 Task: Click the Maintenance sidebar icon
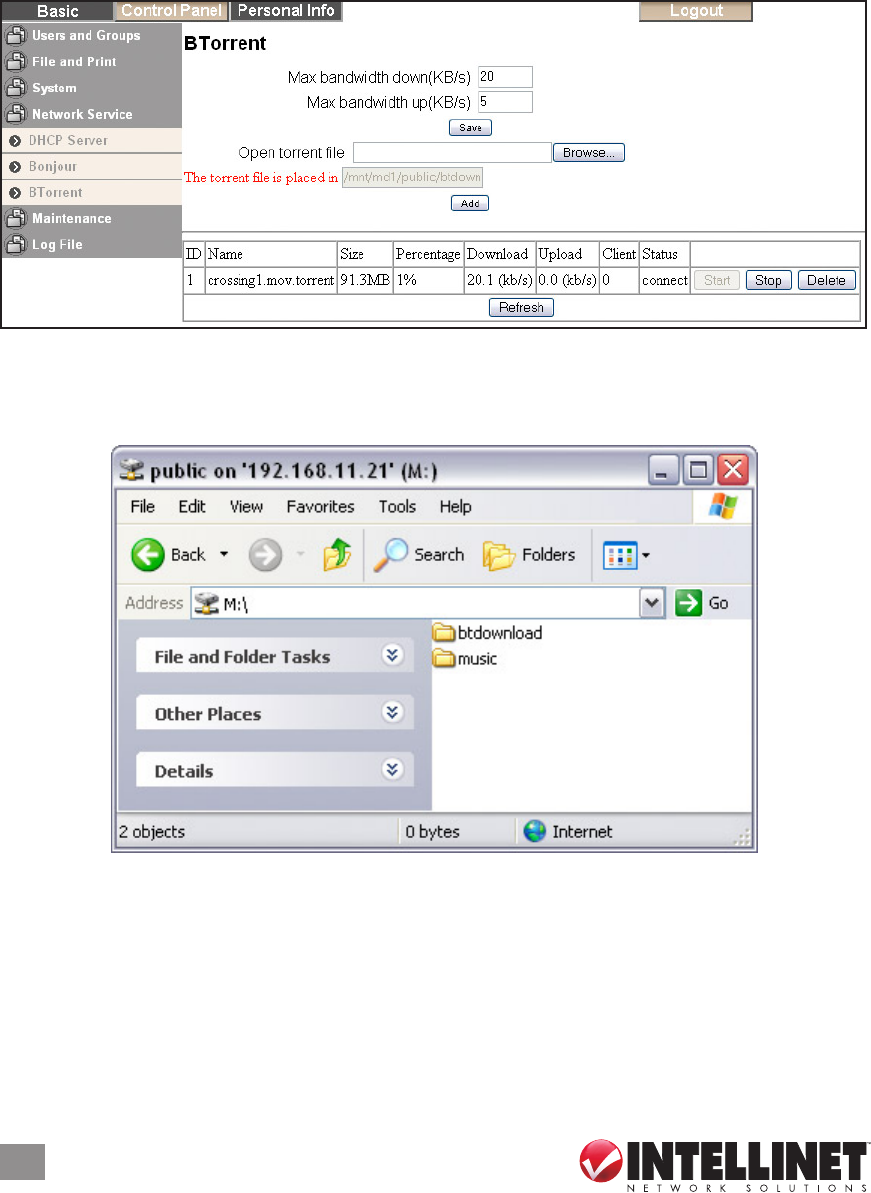pyautogui.click(x=15, y=218)
